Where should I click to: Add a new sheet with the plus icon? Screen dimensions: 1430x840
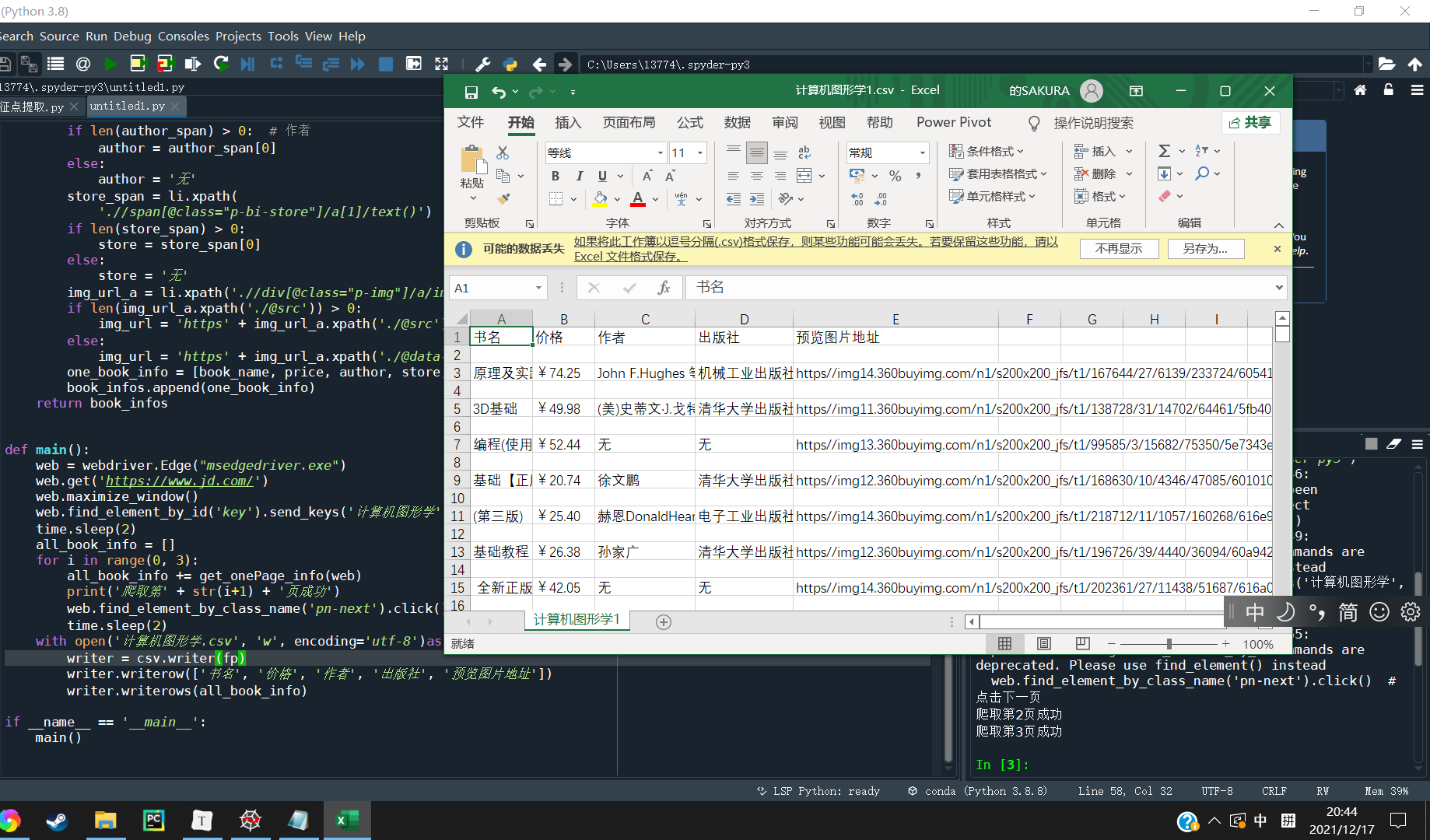[x=664, y=621]
